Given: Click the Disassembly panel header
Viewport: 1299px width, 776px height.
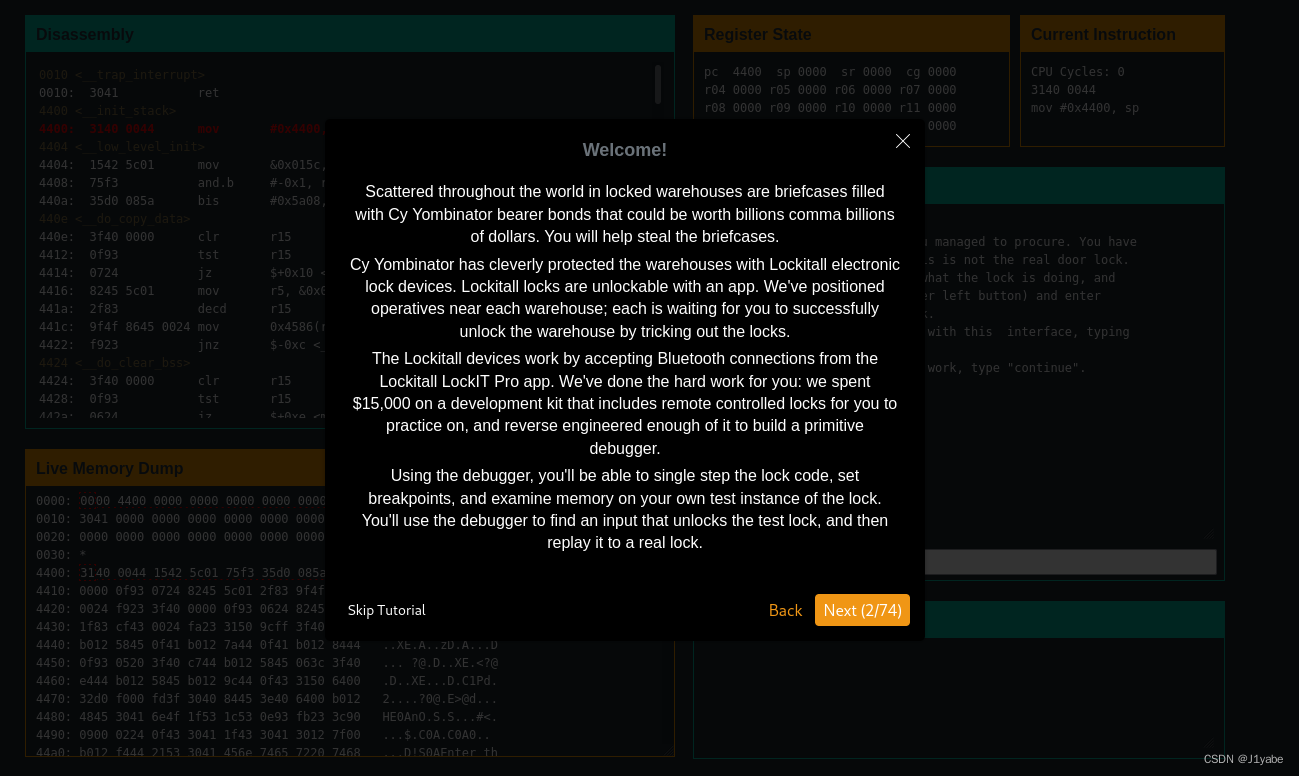Looking at the screenshot, I should coord(85,34).
